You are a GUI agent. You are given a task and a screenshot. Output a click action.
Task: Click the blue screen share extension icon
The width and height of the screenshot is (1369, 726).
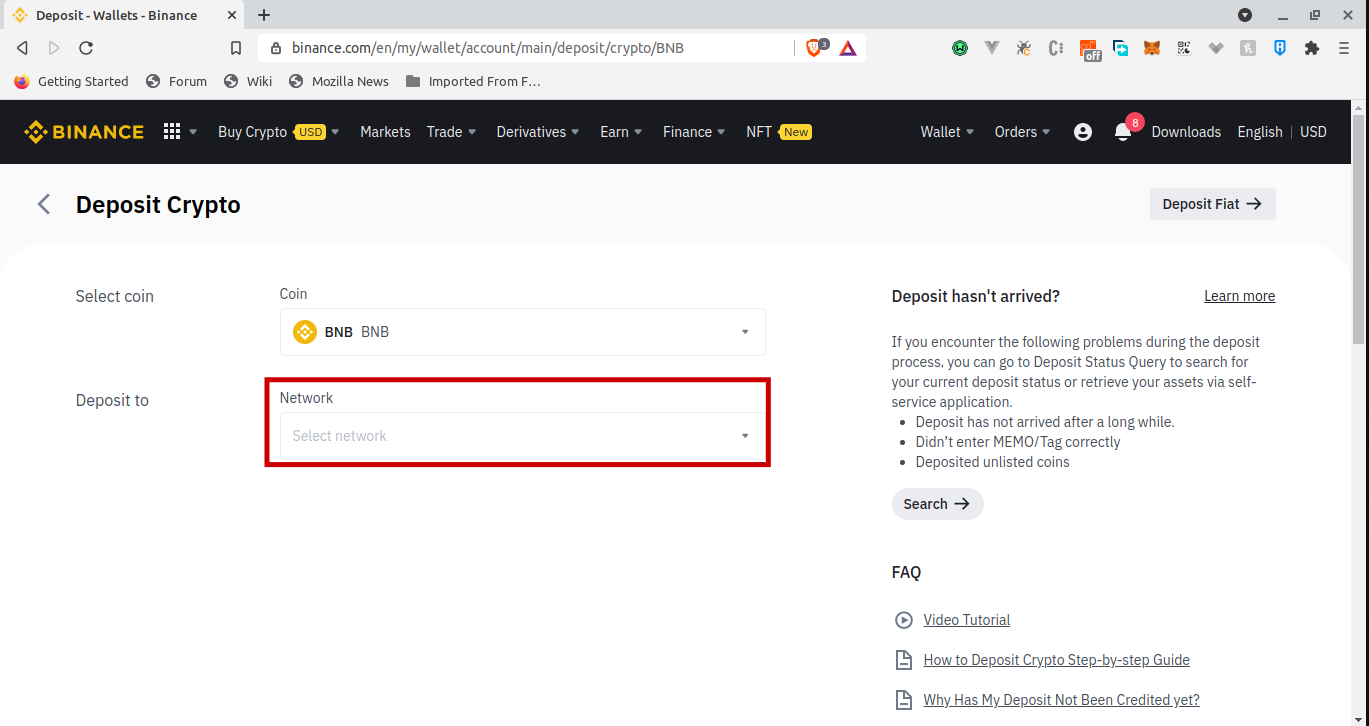(1121, 47)
